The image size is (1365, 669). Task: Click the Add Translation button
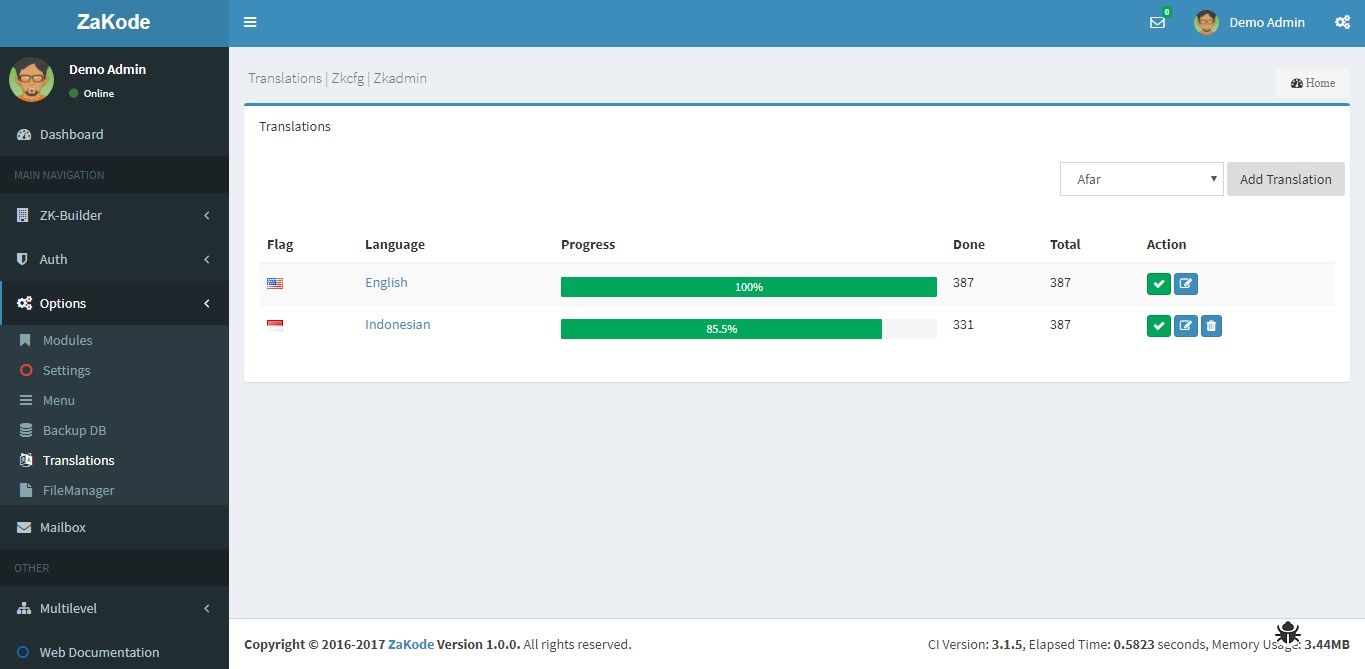coord(1285,179)
